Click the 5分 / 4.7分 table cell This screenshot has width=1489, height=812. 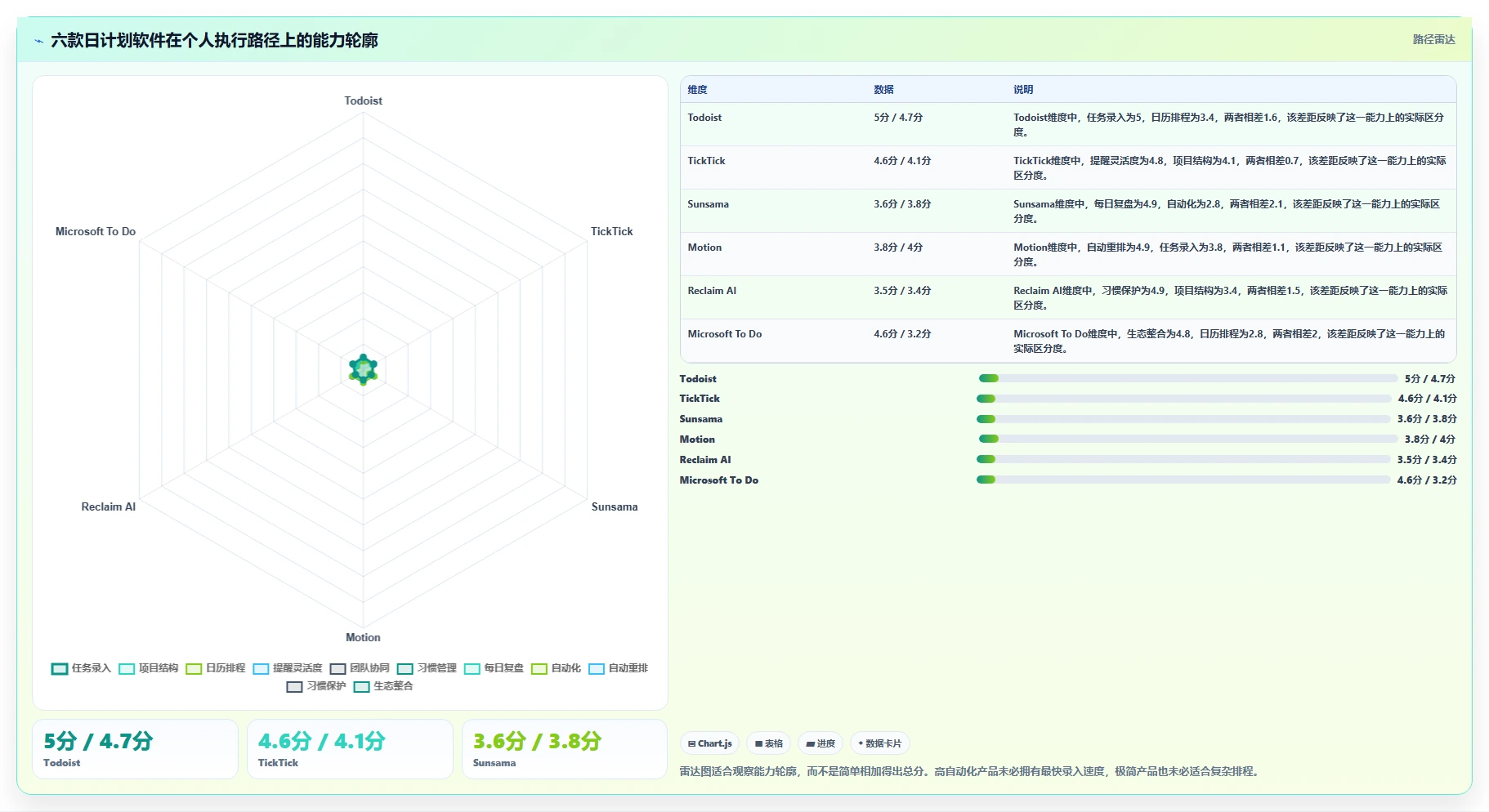click(x=898, y=118)
